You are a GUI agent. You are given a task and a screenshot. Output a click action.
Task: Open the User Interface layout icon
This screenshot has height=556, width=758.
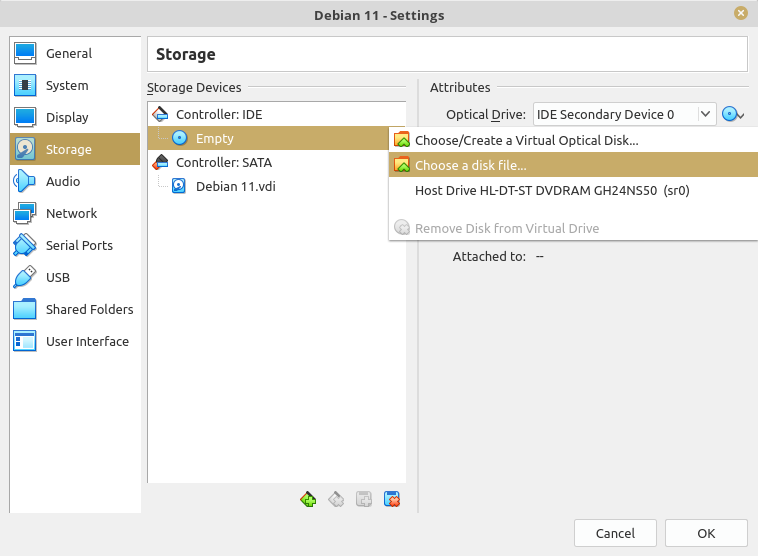25,341
